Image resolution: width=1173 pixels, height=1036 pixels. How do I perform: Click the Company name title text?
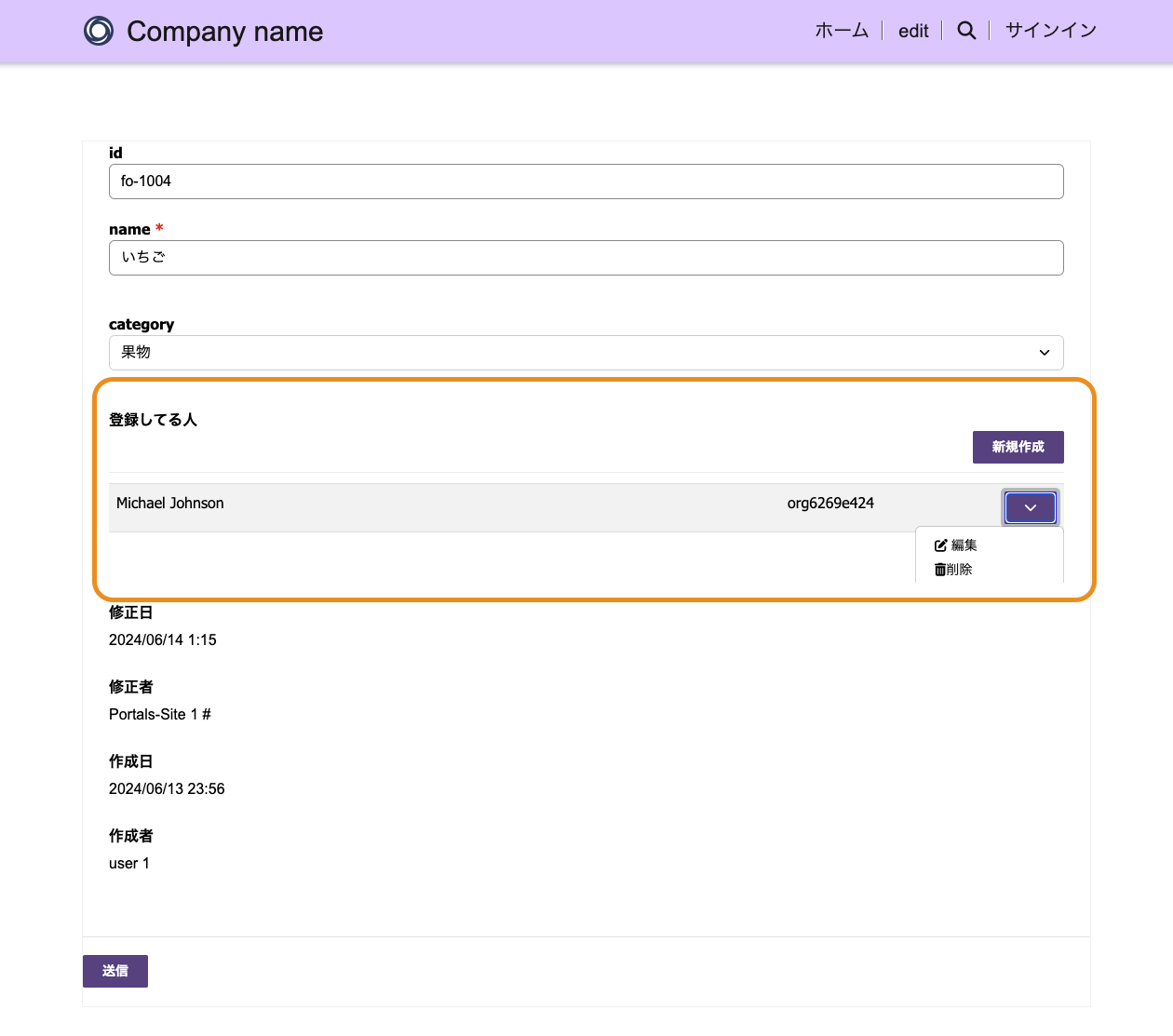tap(224, 32)
